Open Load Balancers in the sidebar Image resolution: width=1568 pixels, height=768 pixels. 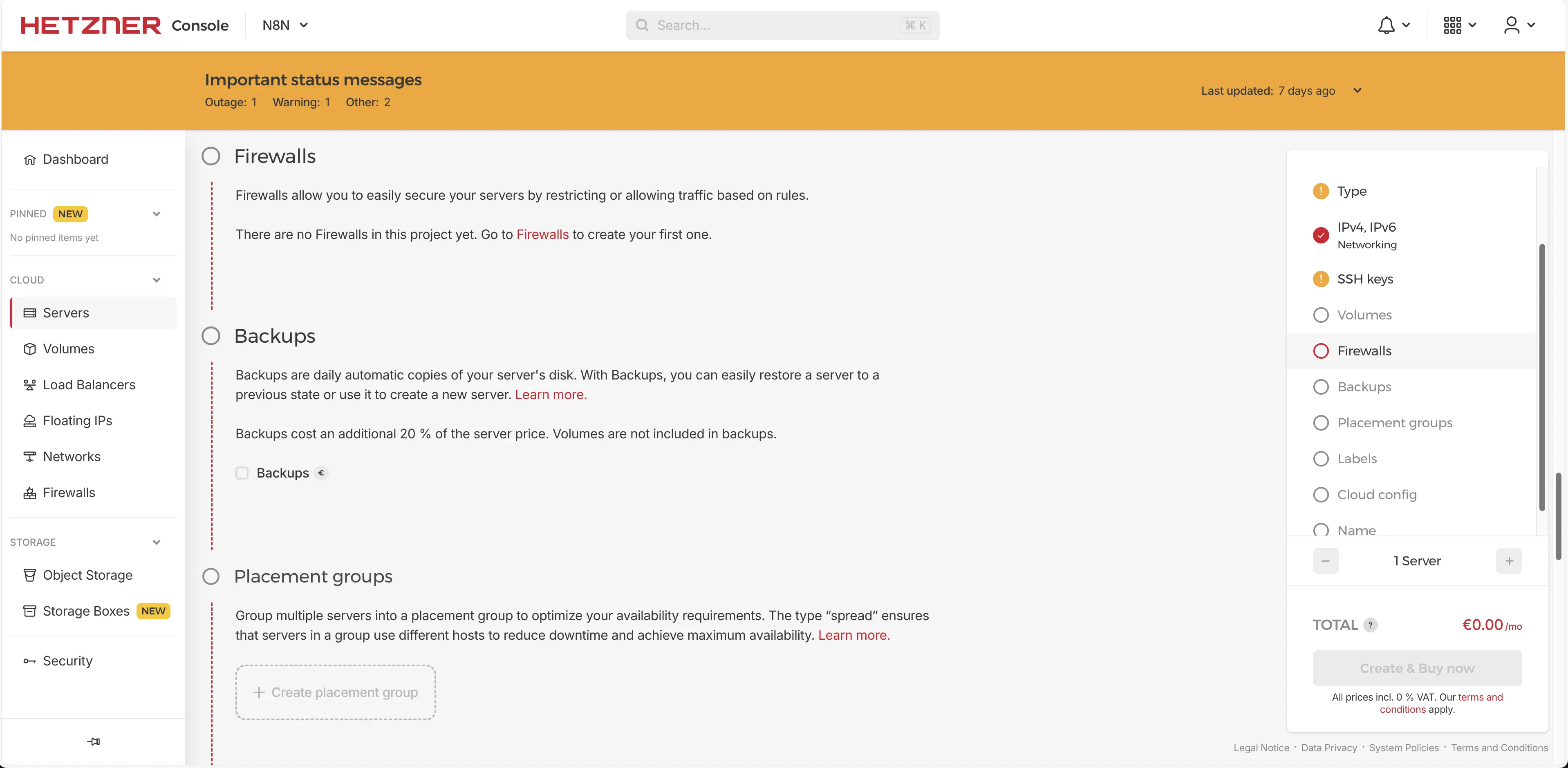(89, 384)
